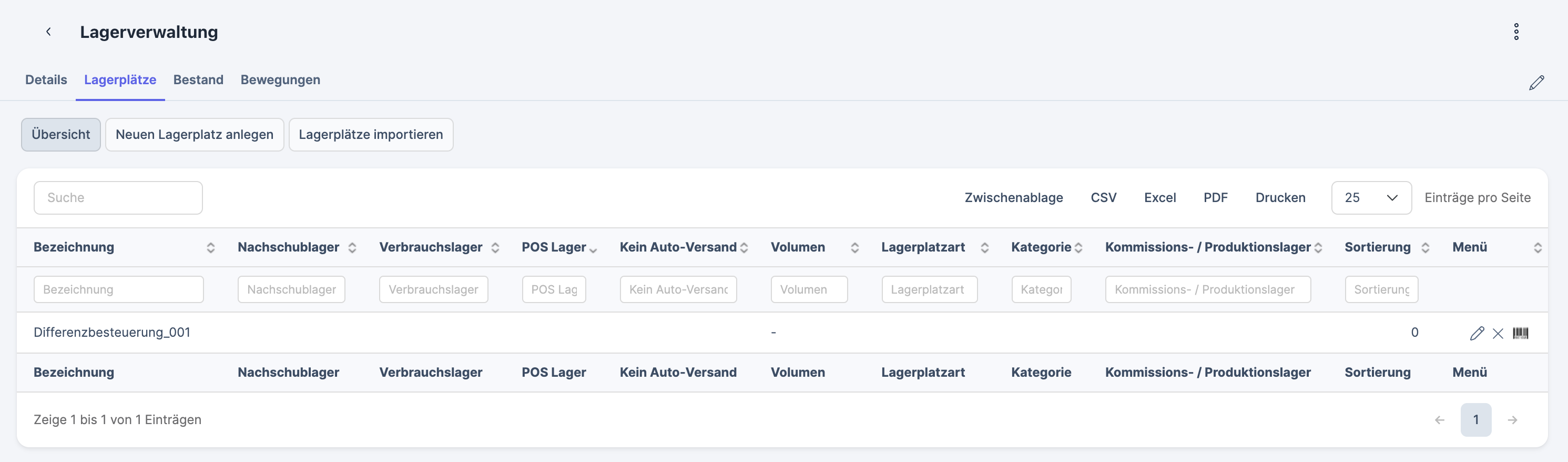Select page 1 in pagination
This screenshot has width=1568, height=462.
[x=1475, y=420]
